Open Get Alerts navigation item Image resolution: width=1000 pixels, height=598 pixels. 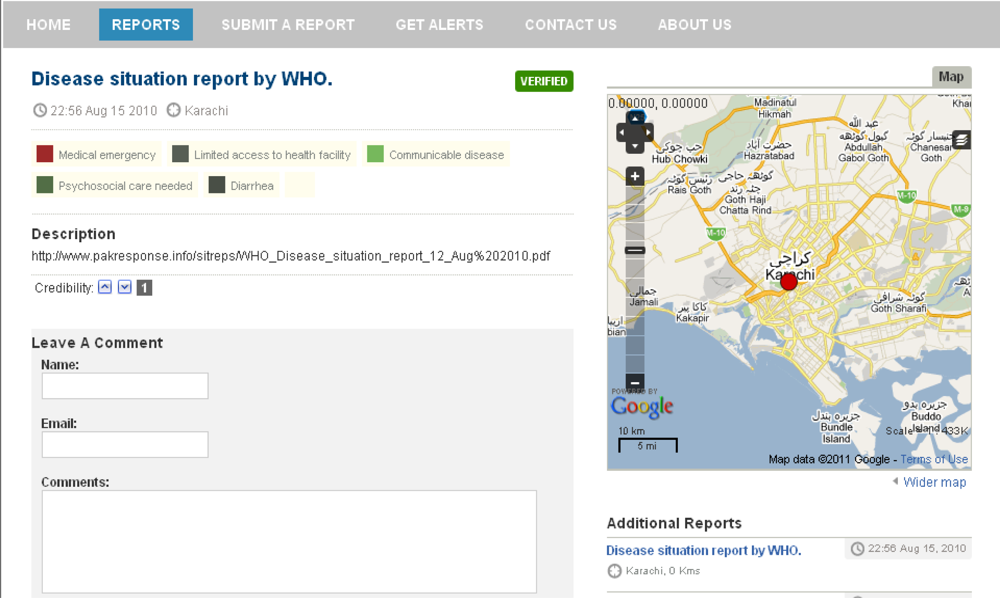tap(439, 24)
